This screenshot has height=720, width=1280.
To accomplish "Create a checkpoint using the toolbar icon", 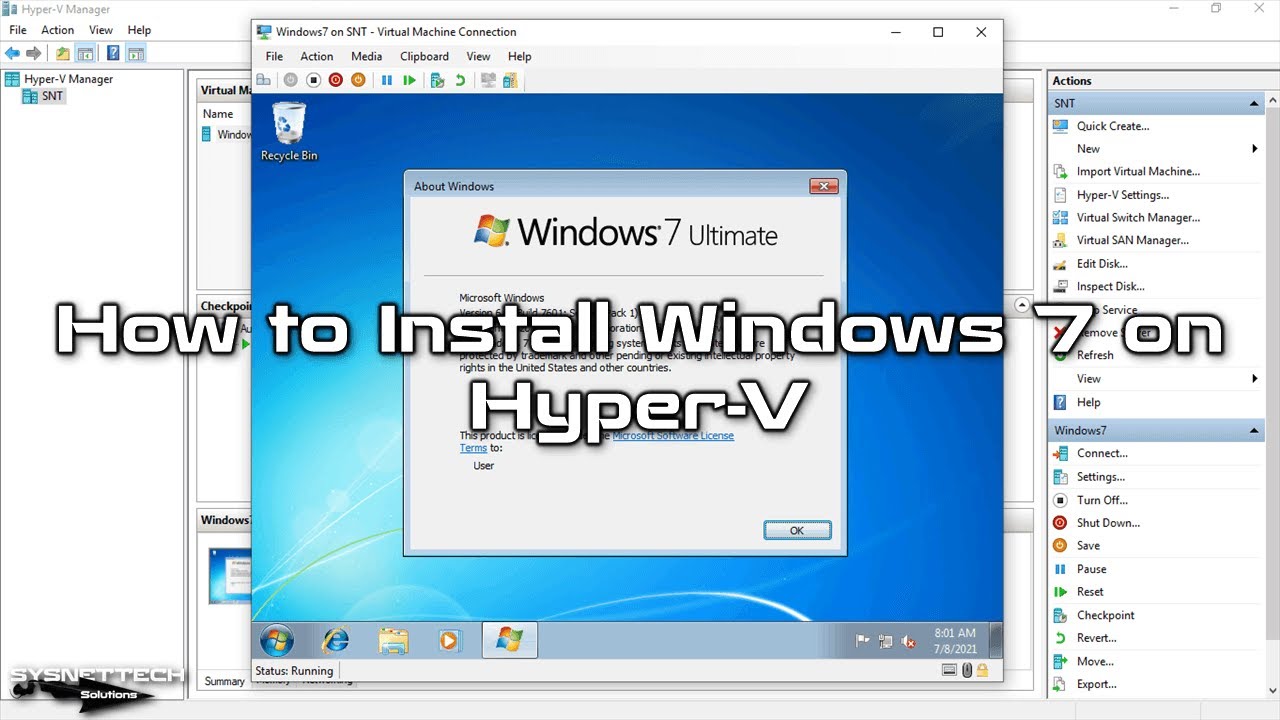I will click(437, 80).
